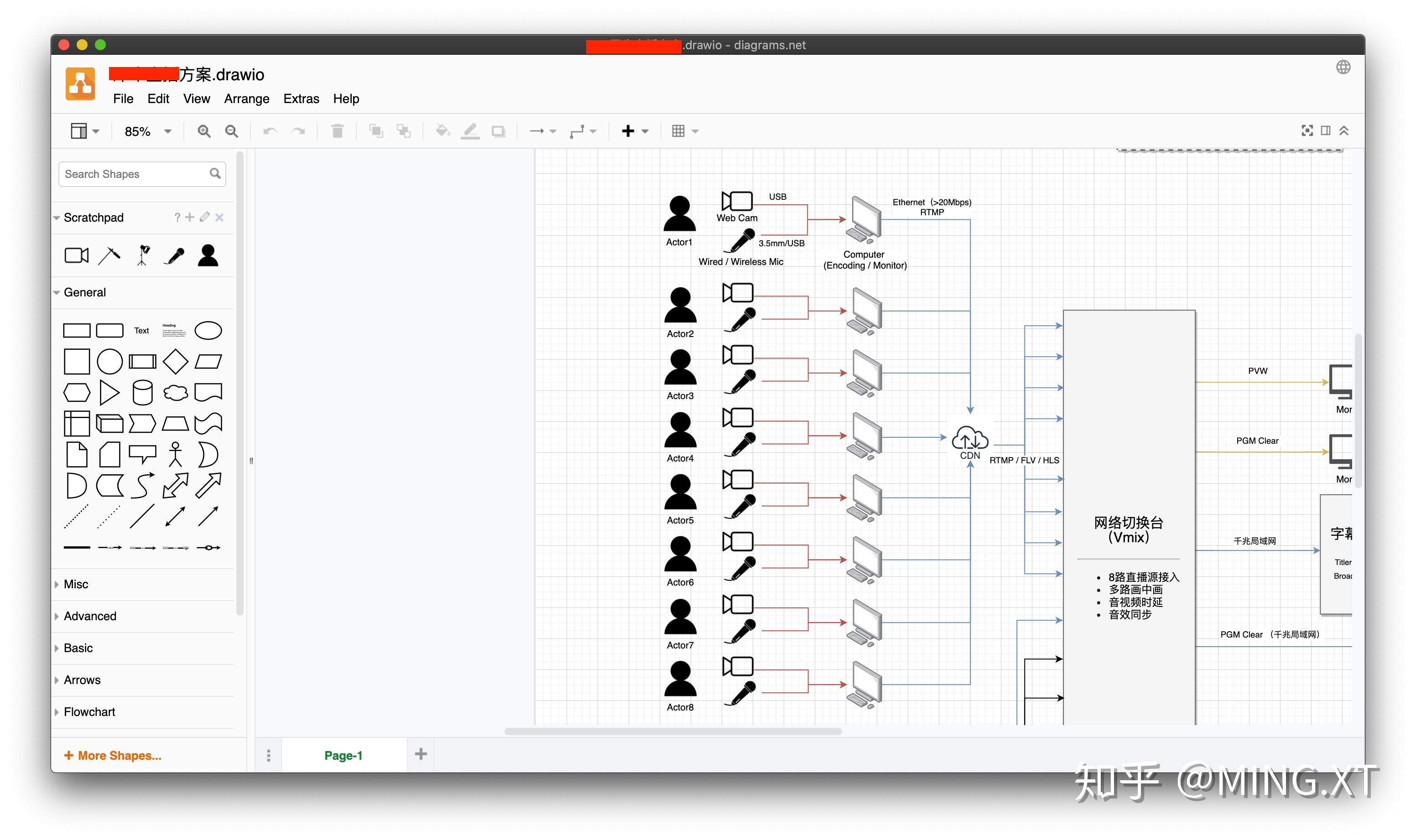Open the Arrange menu
Screen dimensions: 1416x840
click(246, 99)
